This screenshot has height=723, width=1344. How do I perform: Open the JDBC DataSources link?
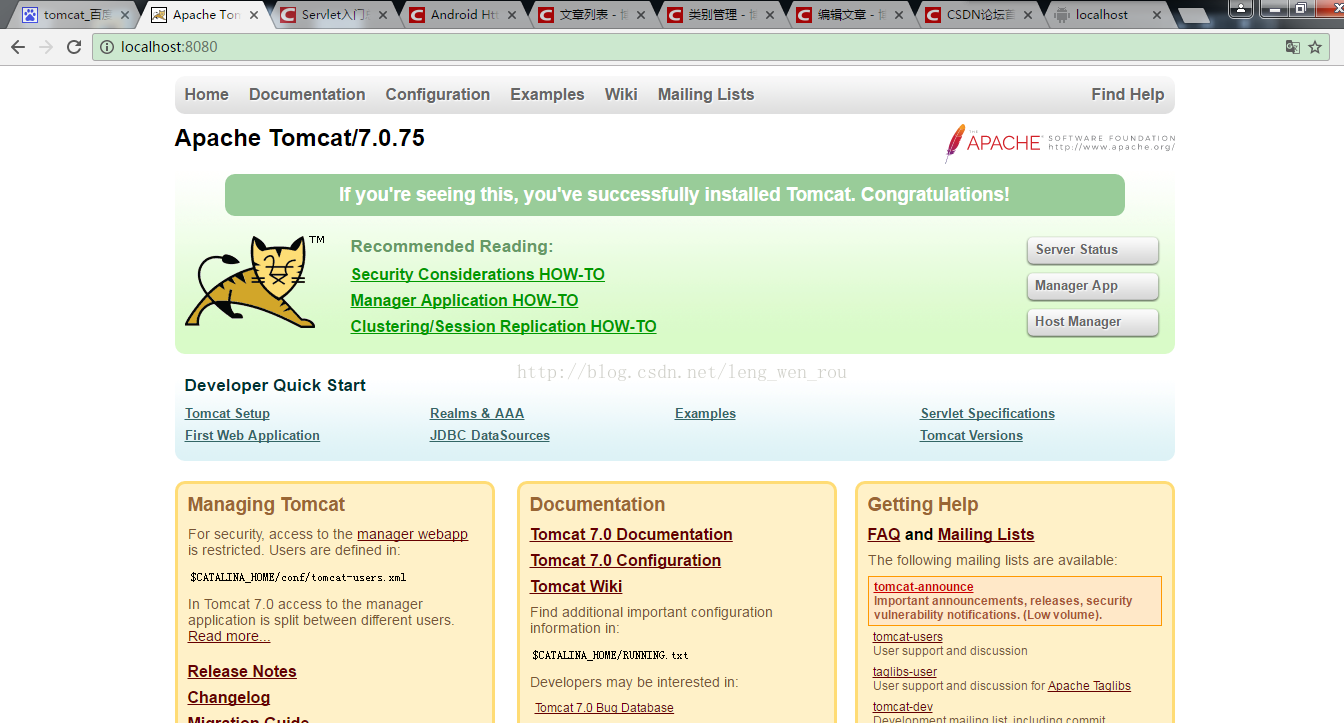(x=490, y=435)
